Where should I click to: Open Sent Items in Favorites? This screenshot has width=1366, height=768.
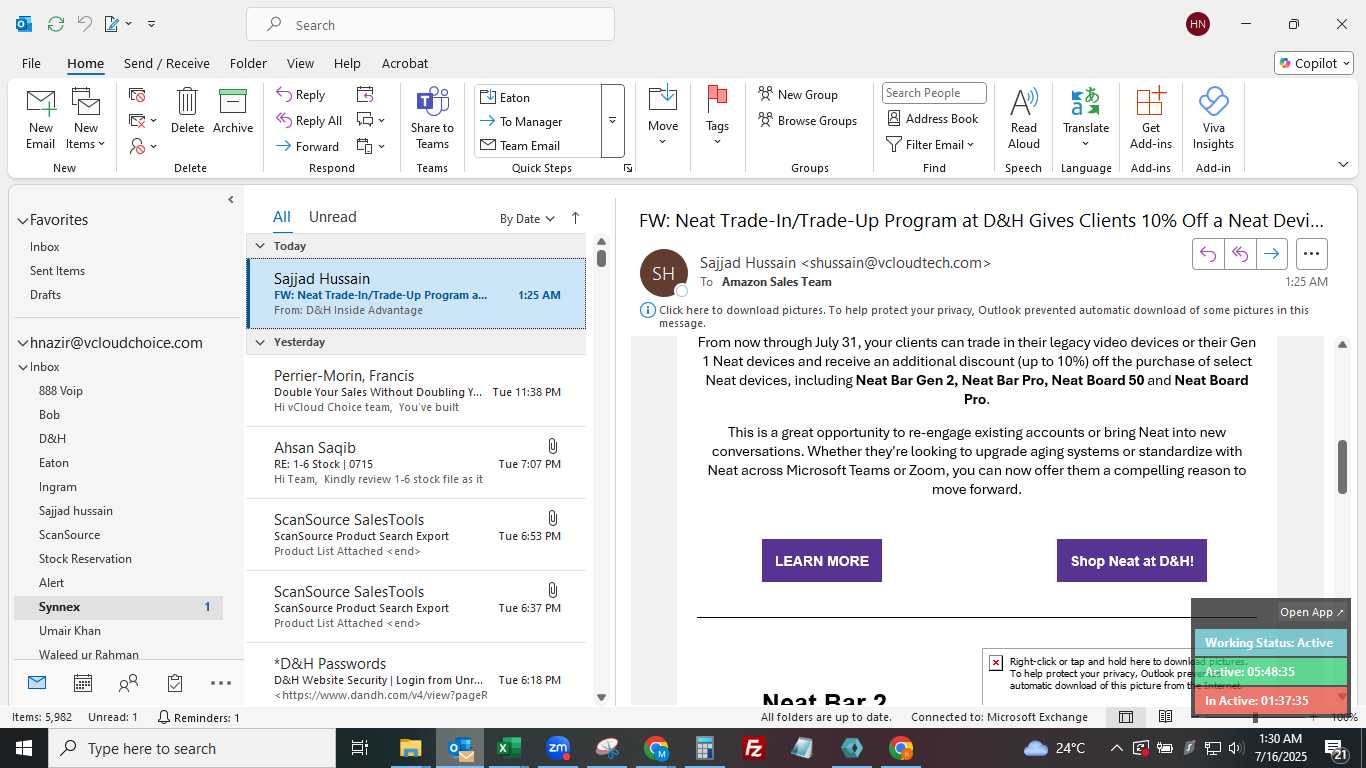point(57,271)
